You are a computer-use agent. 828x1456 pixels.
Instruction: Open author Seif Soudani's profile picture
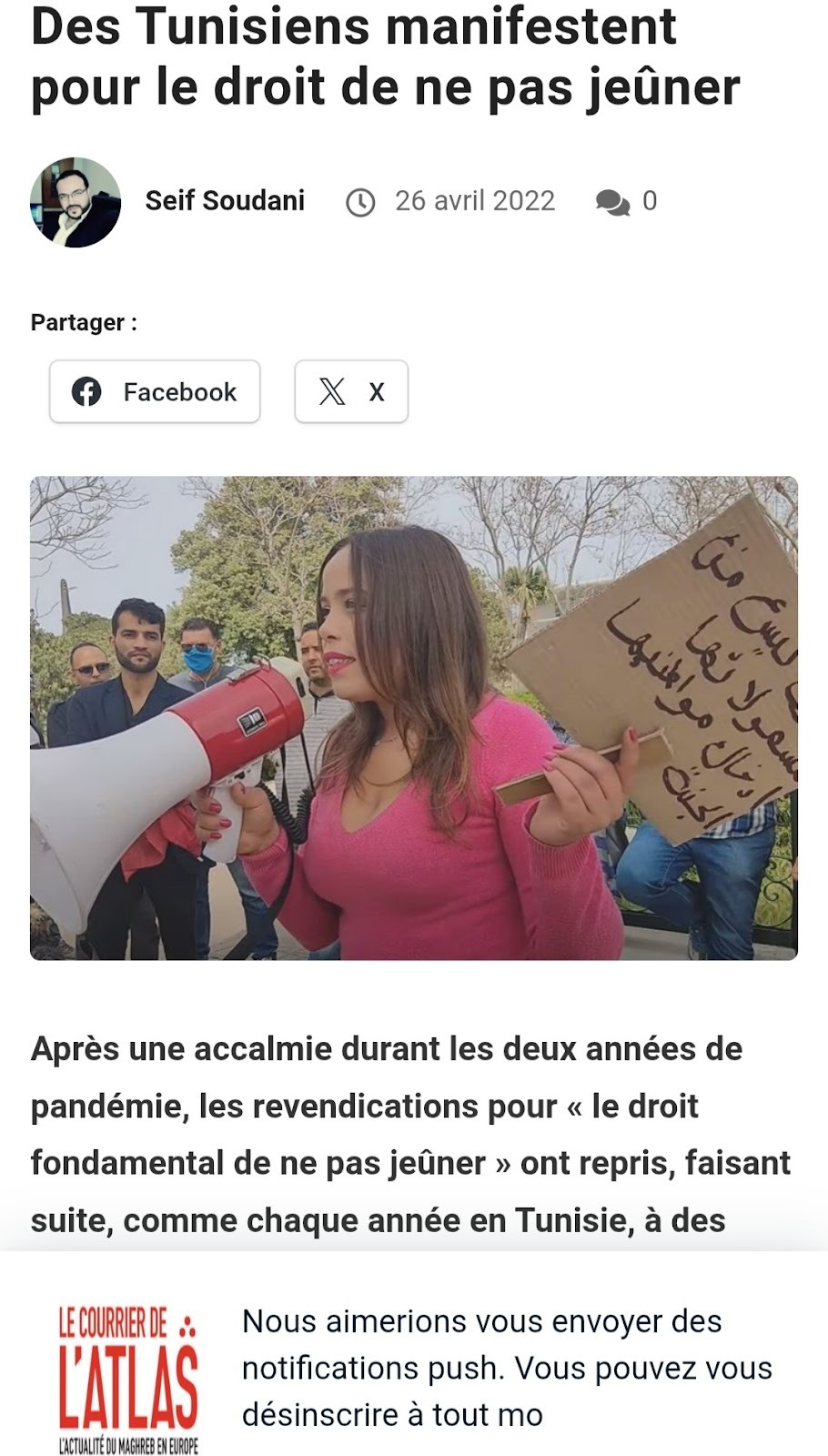(76, 202)
